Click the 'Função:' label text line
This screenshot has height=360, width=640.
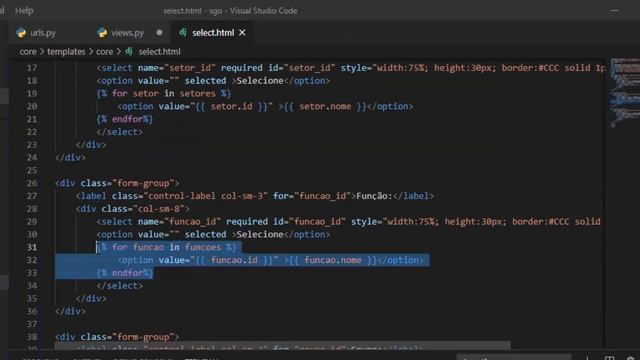tap(254, 196)
